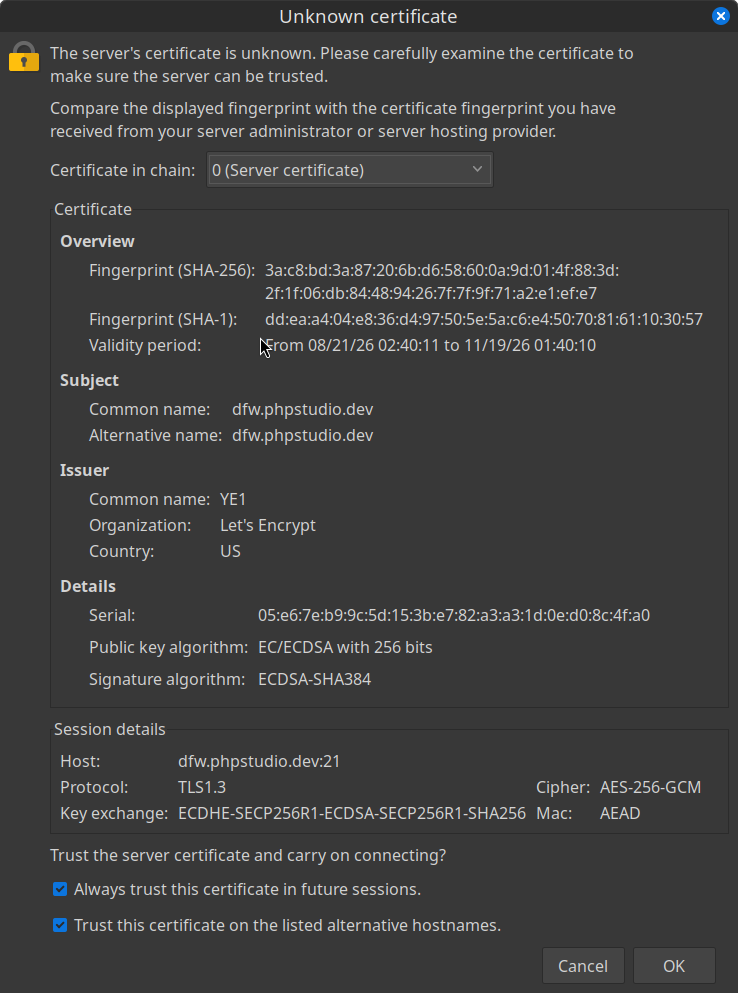Click the AES-256-GCM cipher value
This screenshot has width=738, height=993.
click(x=651, y=787)
